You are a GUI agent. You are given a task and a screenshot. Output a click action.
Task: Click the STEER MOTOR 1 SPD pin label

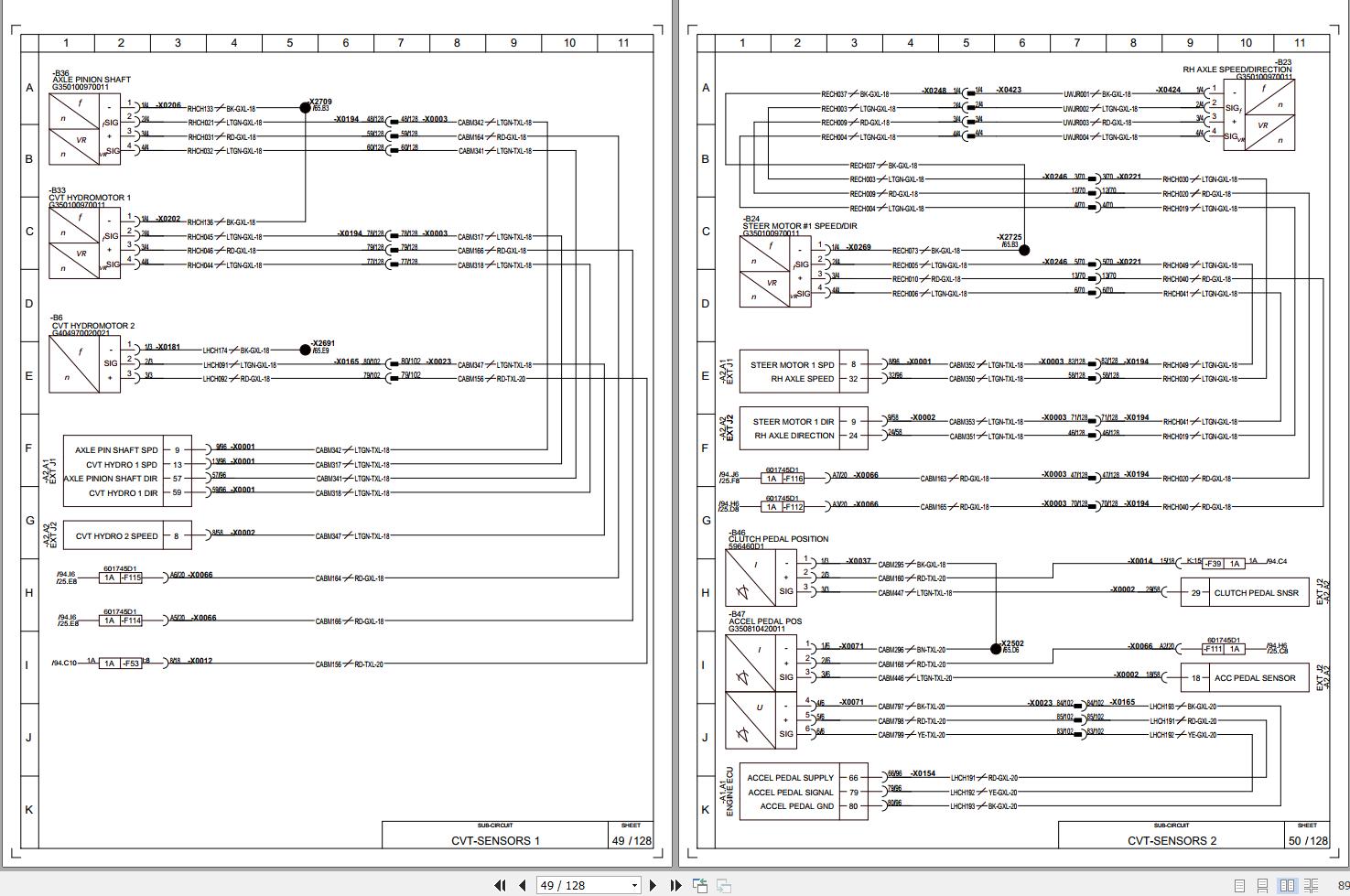click(793, 364)
